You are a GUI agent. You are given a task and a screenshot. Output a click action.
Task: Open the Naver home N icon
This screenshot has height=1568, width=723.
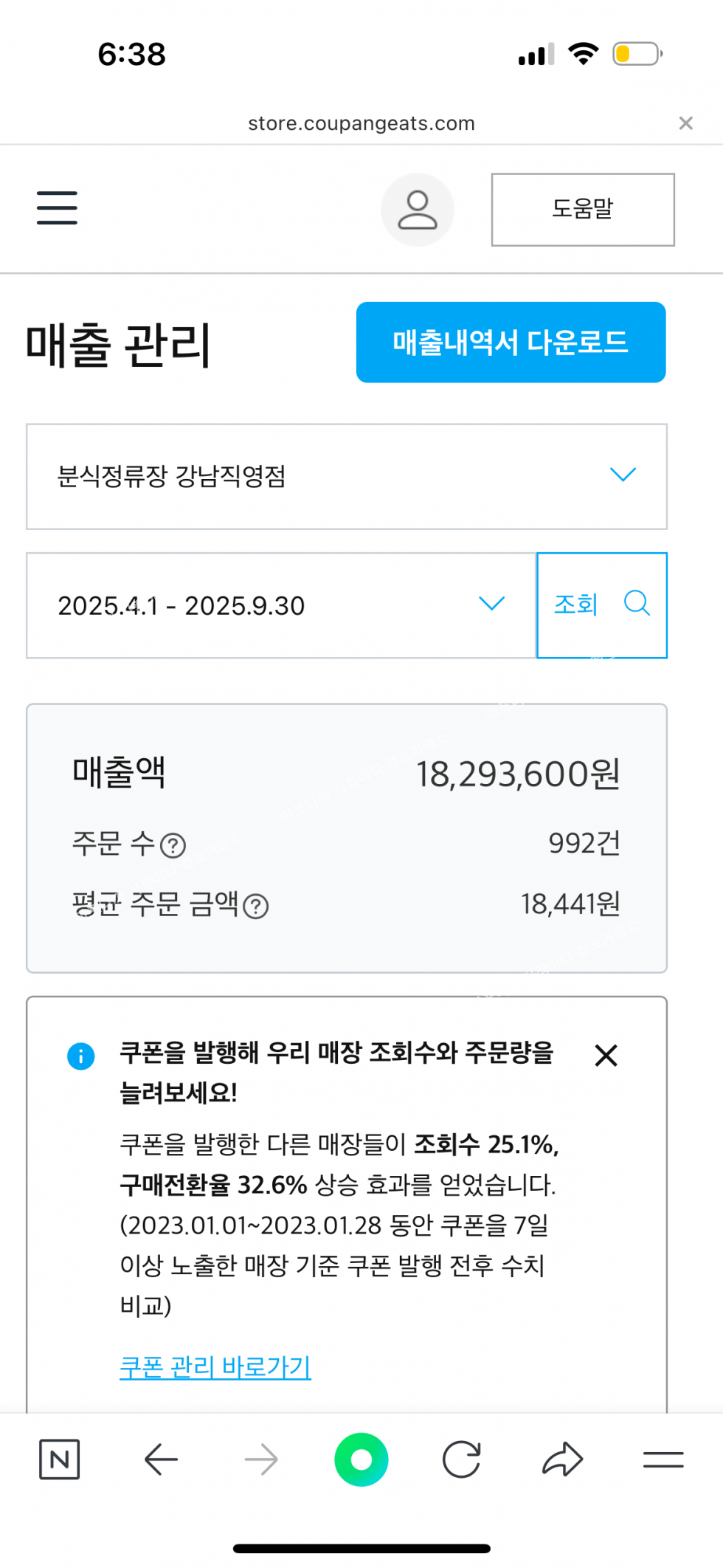[x=59, y=1459]
